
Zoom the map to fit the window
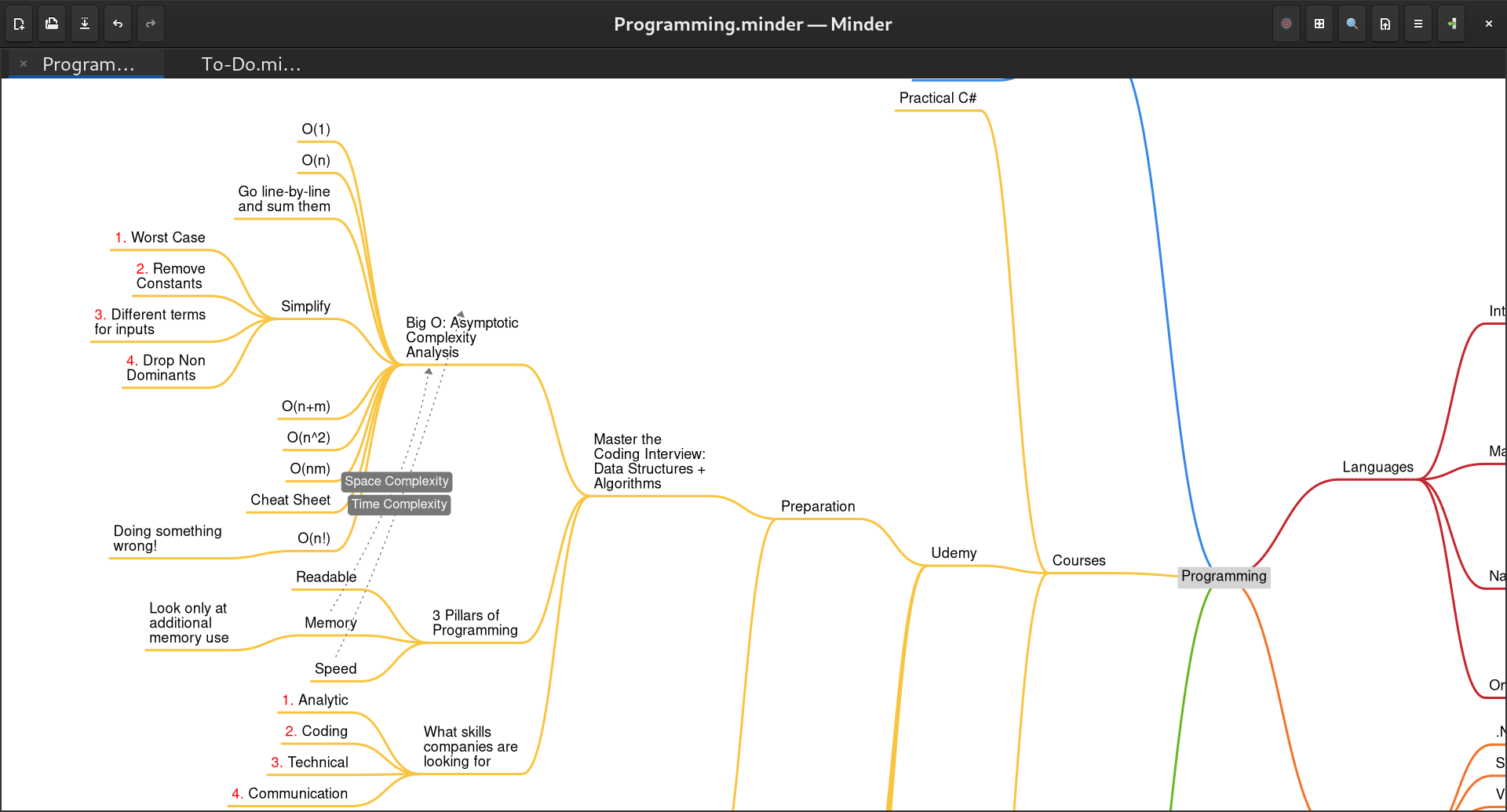(1319, 23)
